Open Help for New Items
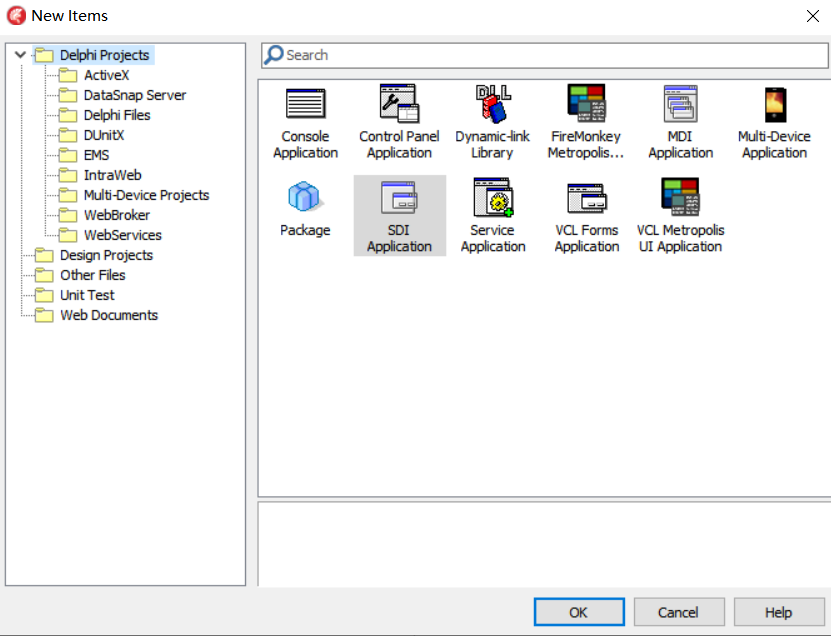This screenshot has height=636, width=831. (x=779, y=612)
